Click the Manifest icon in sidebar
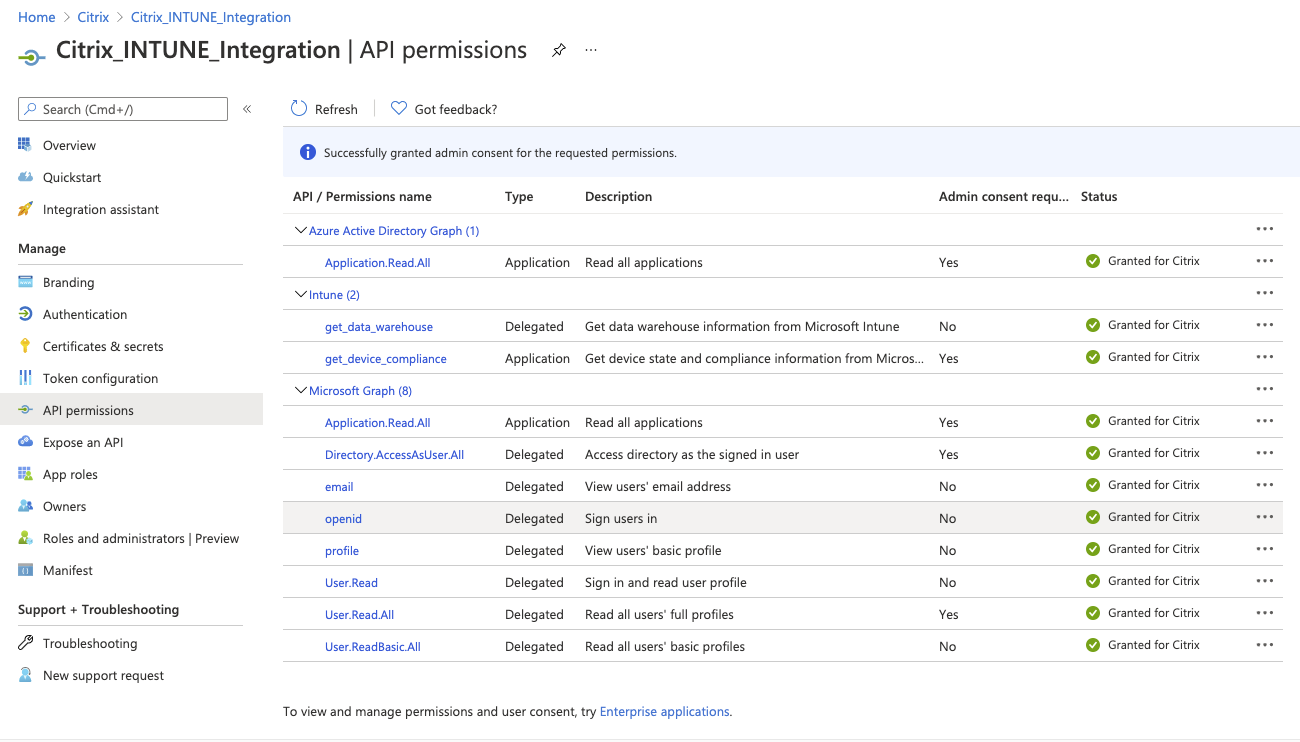Screen dimensions: 1300x742 pos(25,570)
